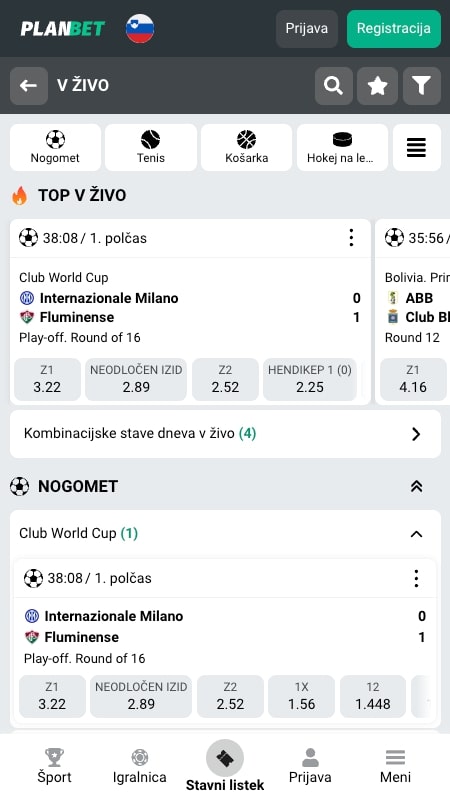Change language via Slovenian flag icon
The width and height of the screenshot is (450, 800).
click(x=140, y=29)
